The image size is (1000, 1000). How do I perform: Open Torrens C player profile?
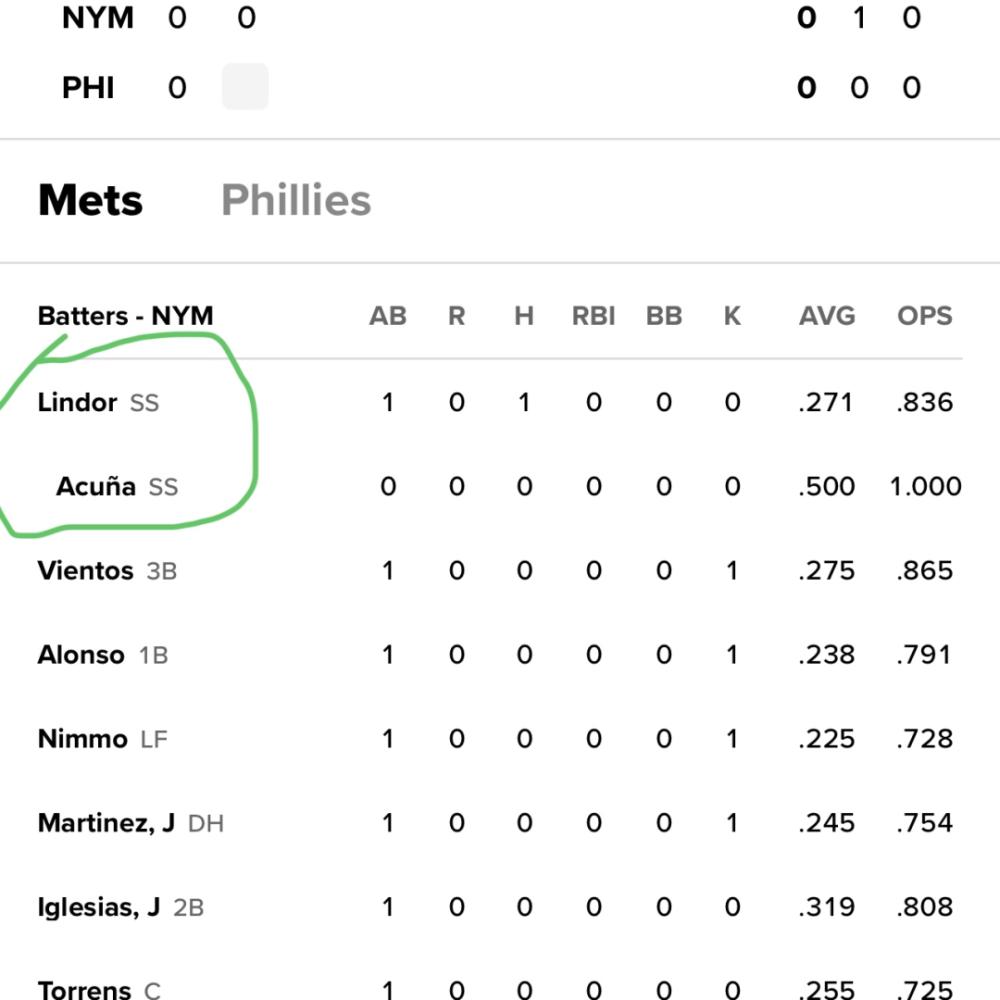(99, 990)
